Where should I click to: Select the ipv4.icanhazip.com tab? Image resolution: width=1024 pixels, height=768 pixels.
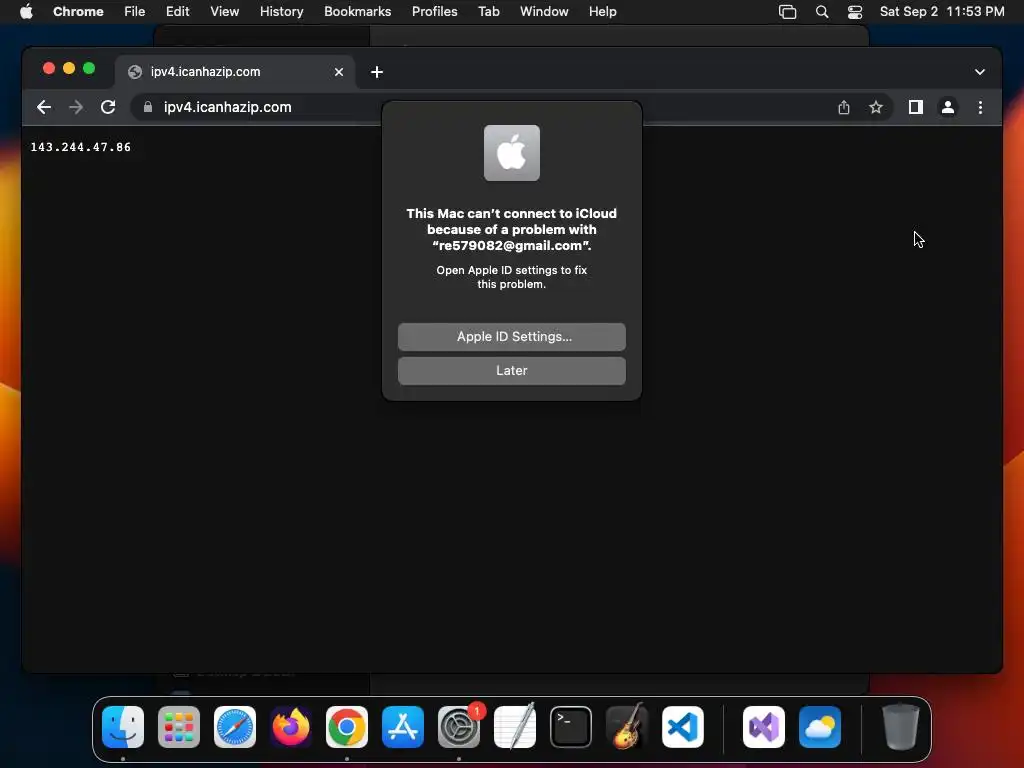pyautogui.click(x=235, y=72)
